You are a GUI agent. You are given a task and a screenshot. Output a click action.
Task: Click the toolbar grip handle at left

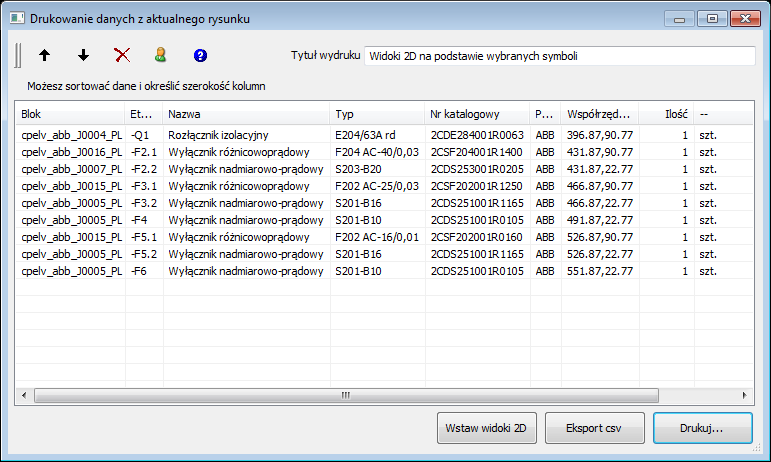18,56
